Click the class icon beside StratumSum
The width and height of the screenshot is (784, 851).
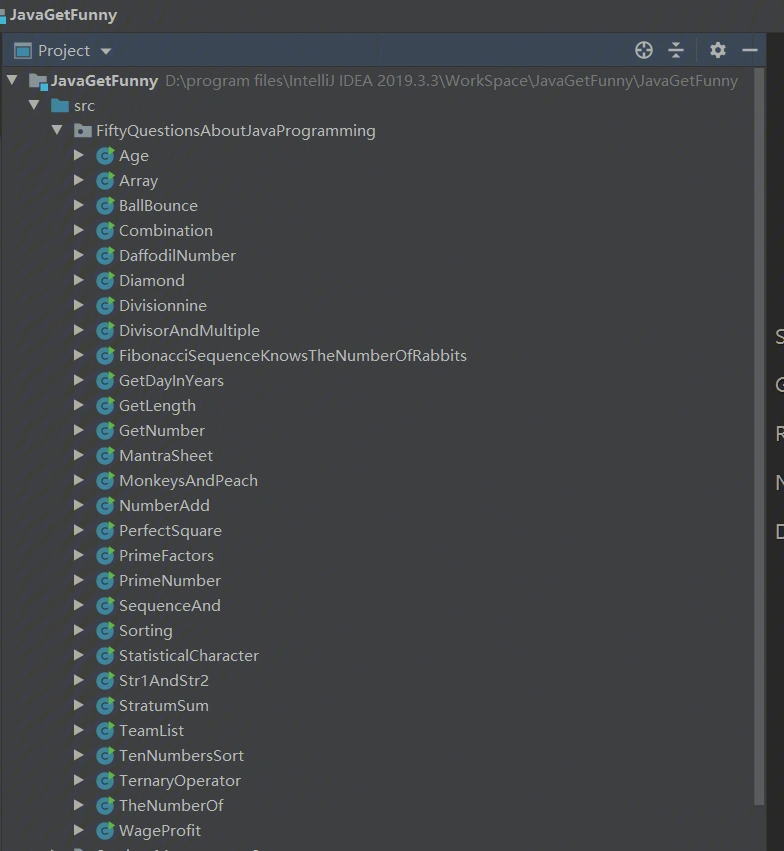pyautogui.click(x=105, y=704)
